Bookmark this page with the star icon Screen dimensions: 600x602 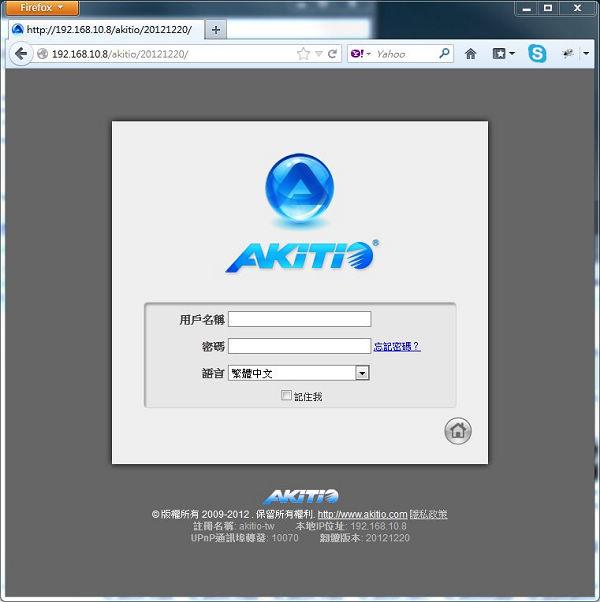point(303,54)
